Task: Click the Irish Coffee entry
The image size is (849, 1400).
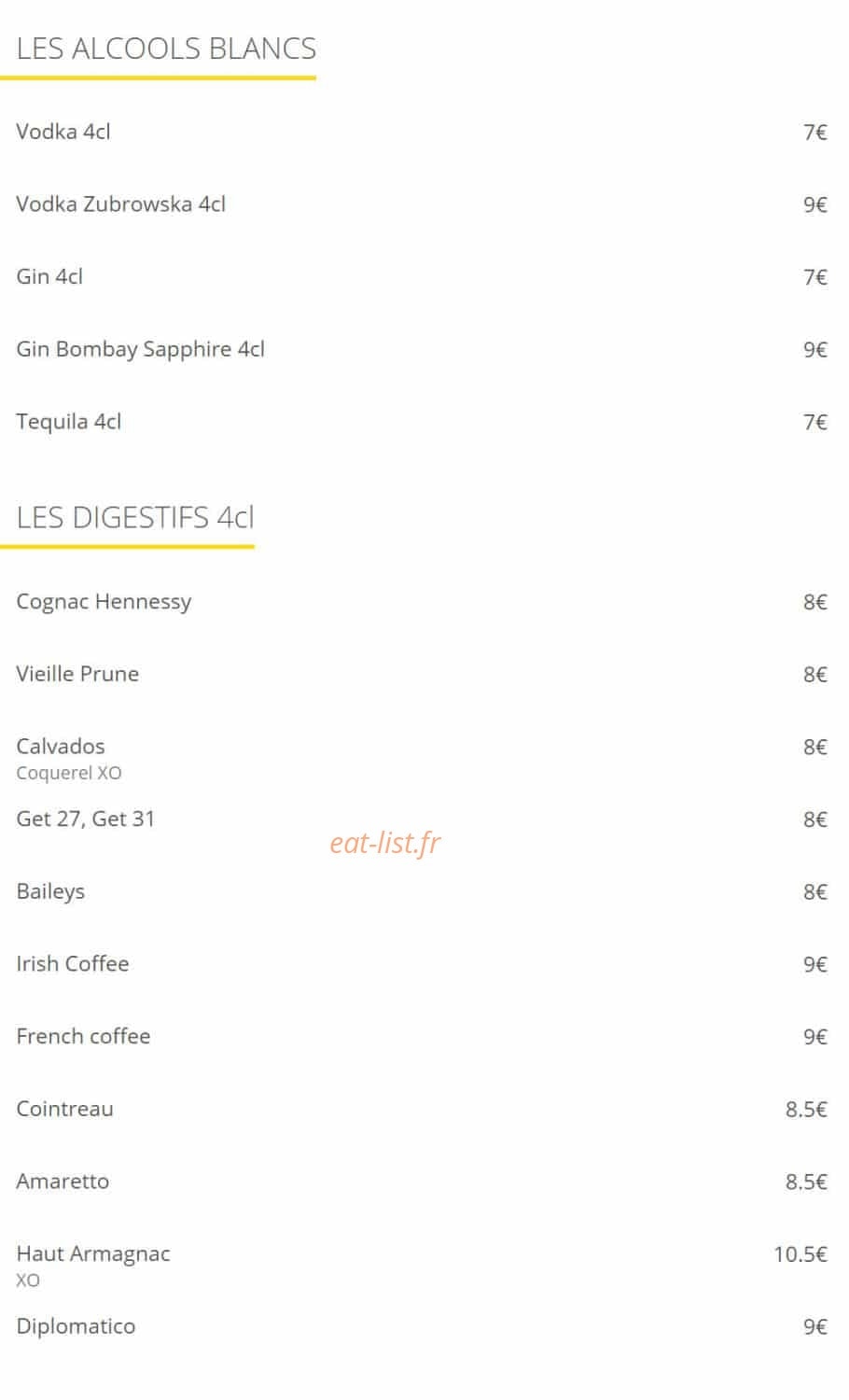Action: click(72, 963)
